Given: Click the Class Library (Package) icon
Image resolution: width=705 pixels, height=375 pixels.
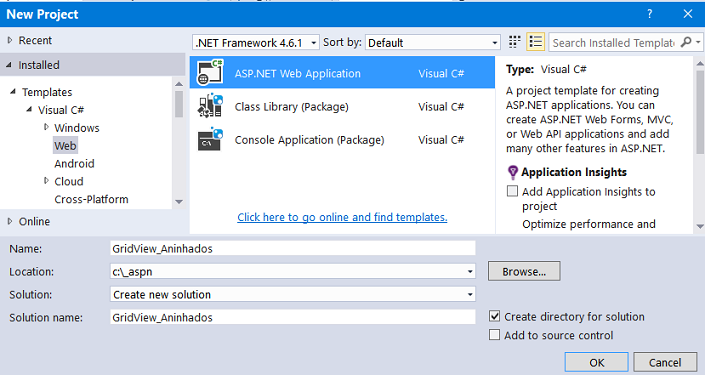Looking at the screenshot, I should point(210,106).
